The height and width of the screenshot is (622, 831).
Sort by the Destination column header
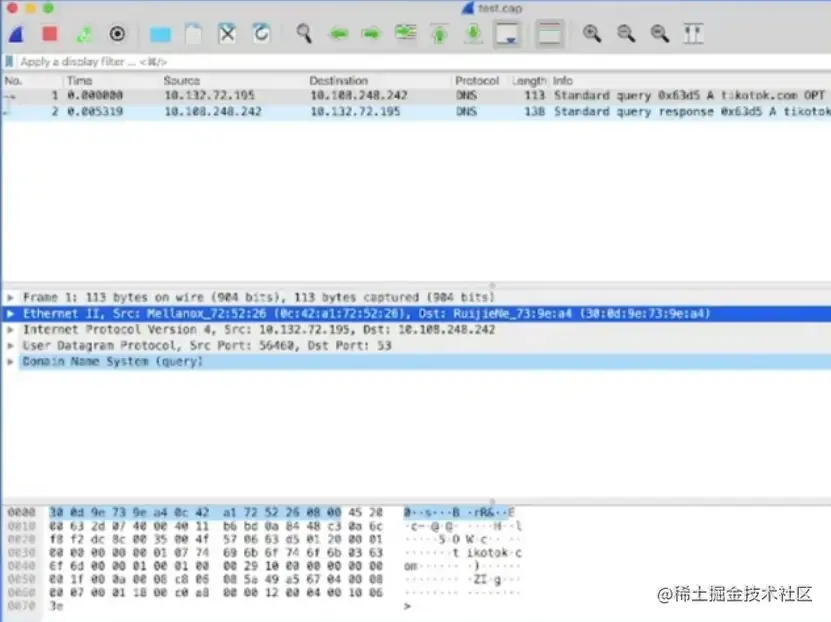point(379,81)
